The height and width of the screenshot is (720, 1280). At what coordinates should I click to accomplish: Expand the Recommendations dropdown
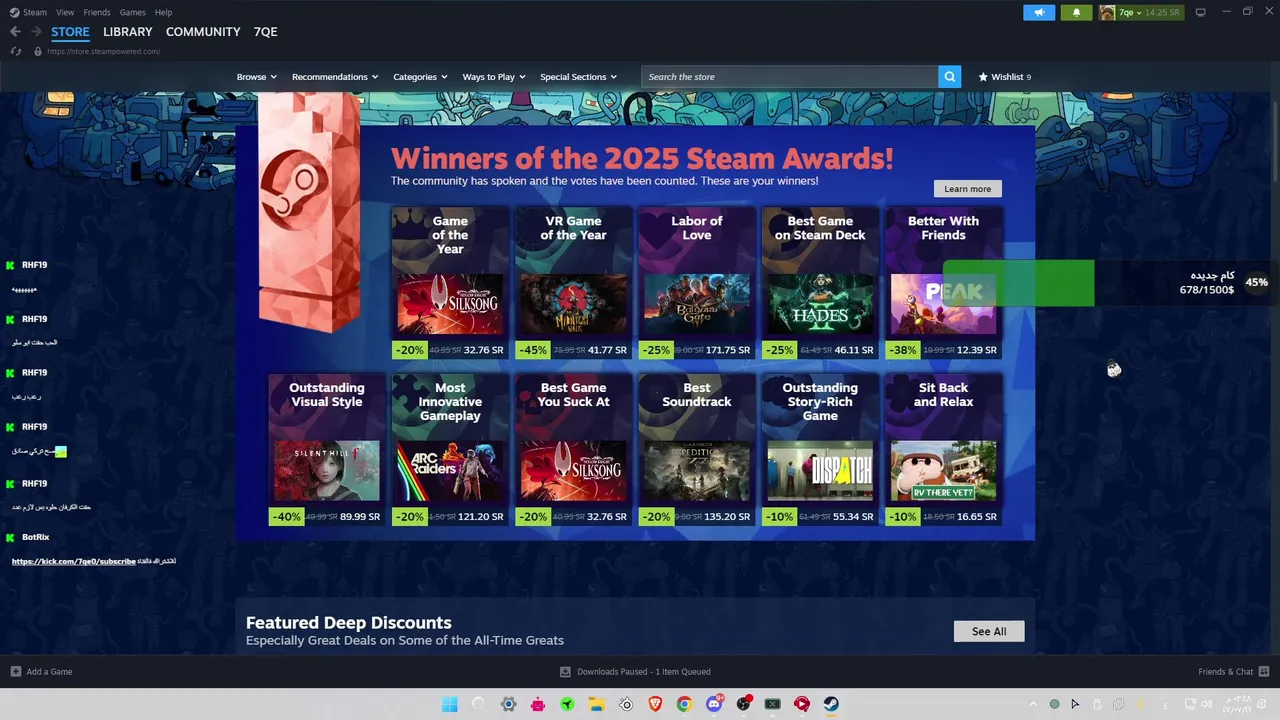pos(335,77)
